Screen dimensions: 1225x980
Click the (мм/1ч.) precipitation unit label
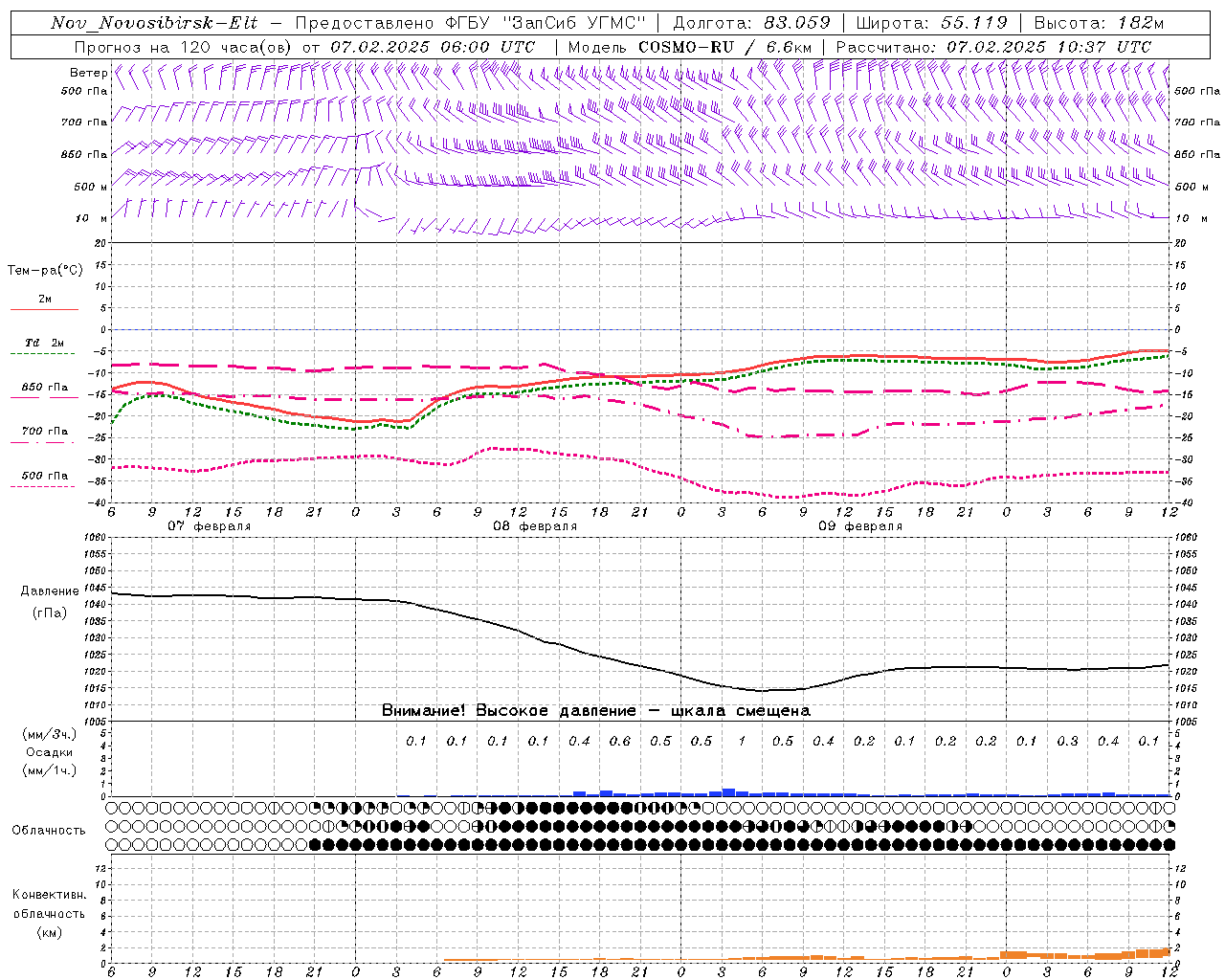[x=49, y=770]
